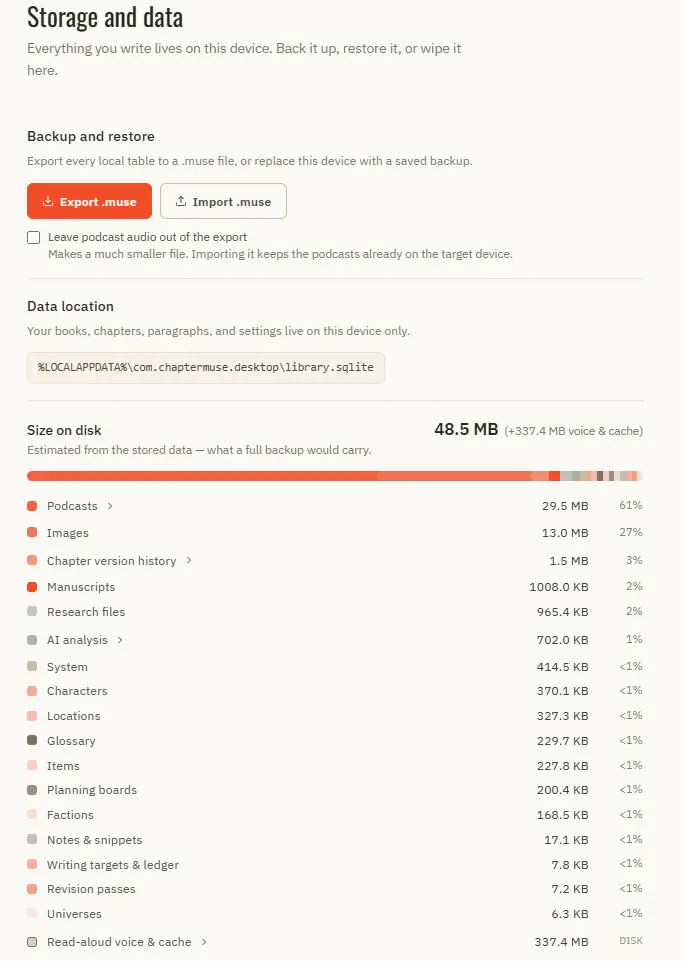Expand the AI analysis chevron
The width and height of the screenshot is (684, 961).
120,639
